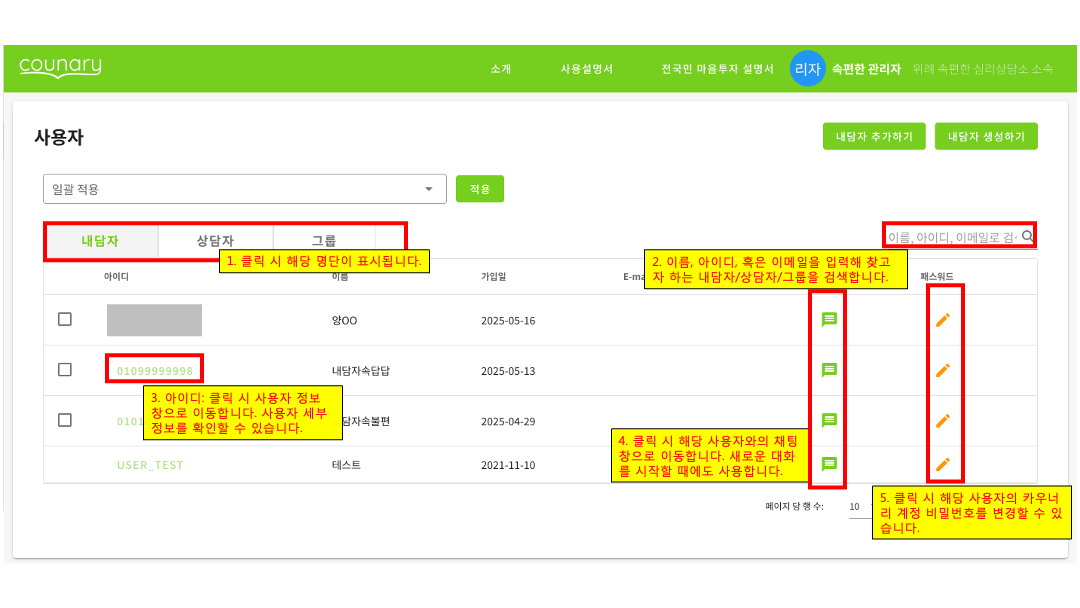
Task: Open the rows-per-page 10 dropdown
Action: (x=858, y=507)
